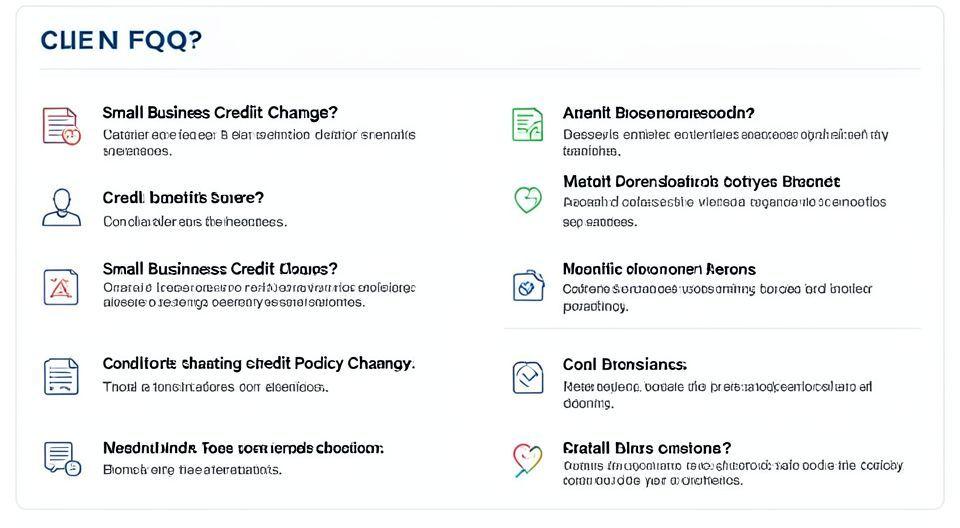Click the blue person silhouette icon
Image resolution: width=960 pixels, height=528 pixels.
tap(60, 207)
